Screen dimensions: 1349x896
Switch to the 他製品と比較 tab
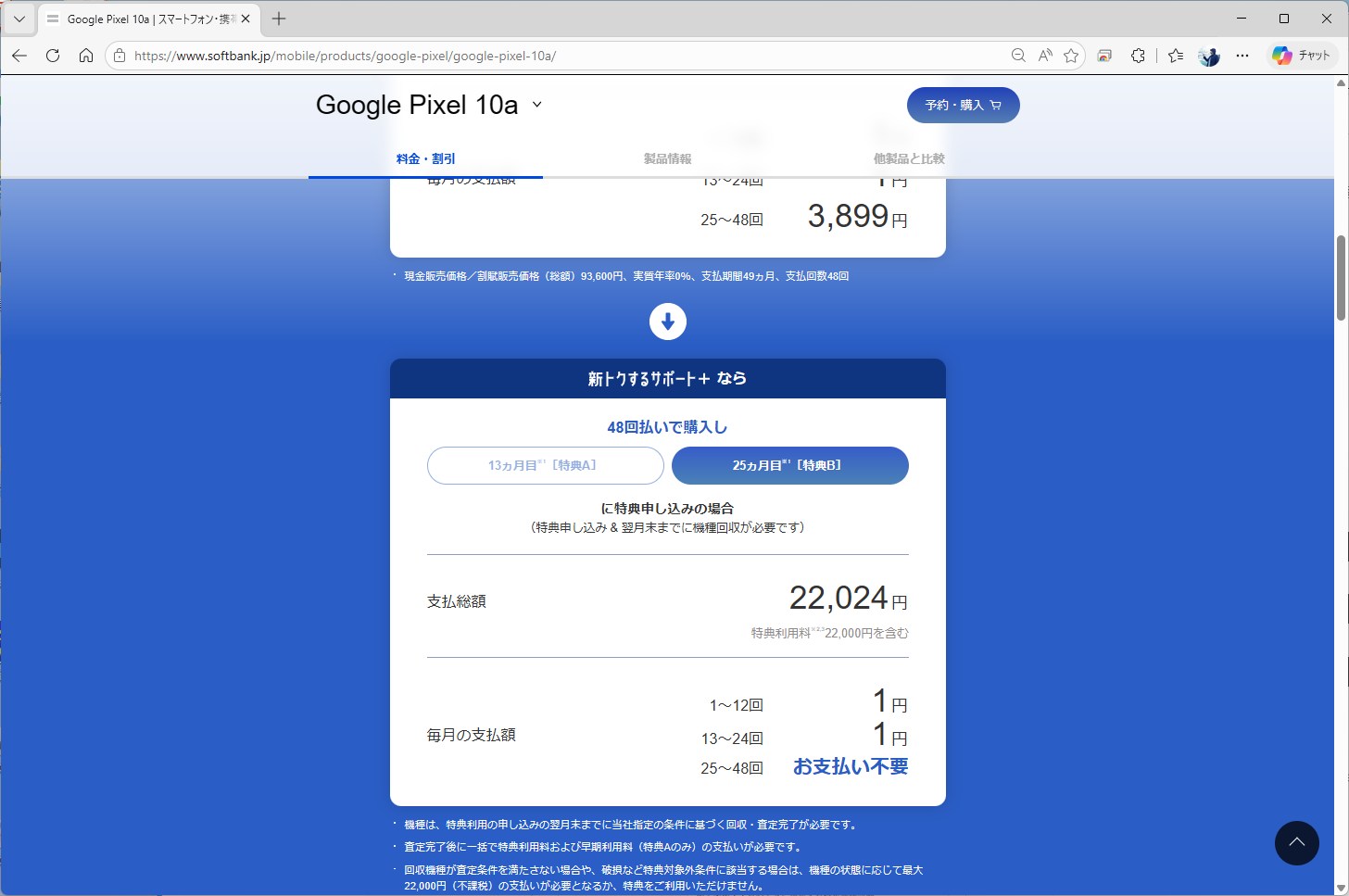(x=909, y=158)
